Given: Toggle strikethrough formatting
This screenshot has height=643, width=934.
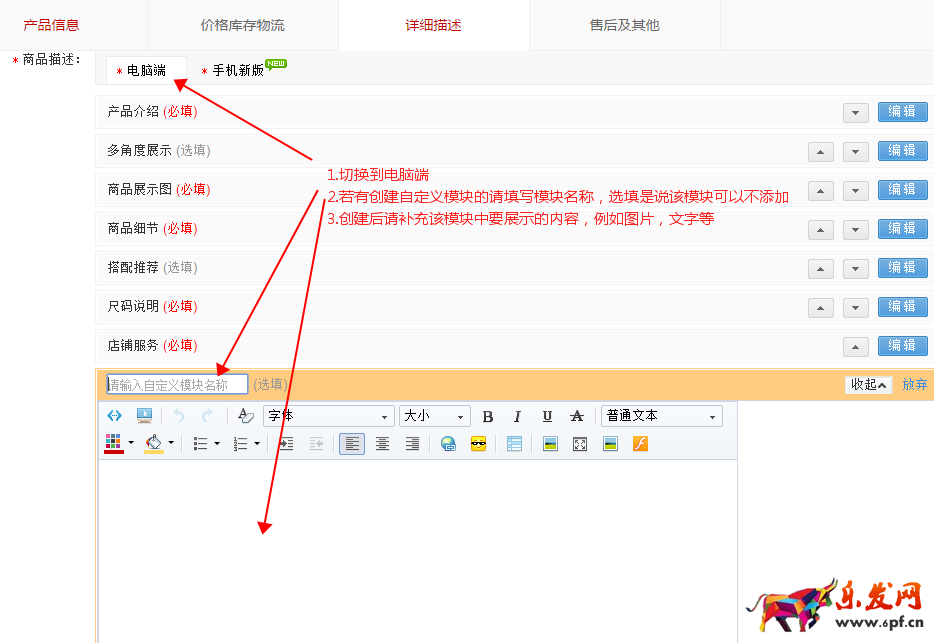Looking at the screenshot, I should coord(577,416).
